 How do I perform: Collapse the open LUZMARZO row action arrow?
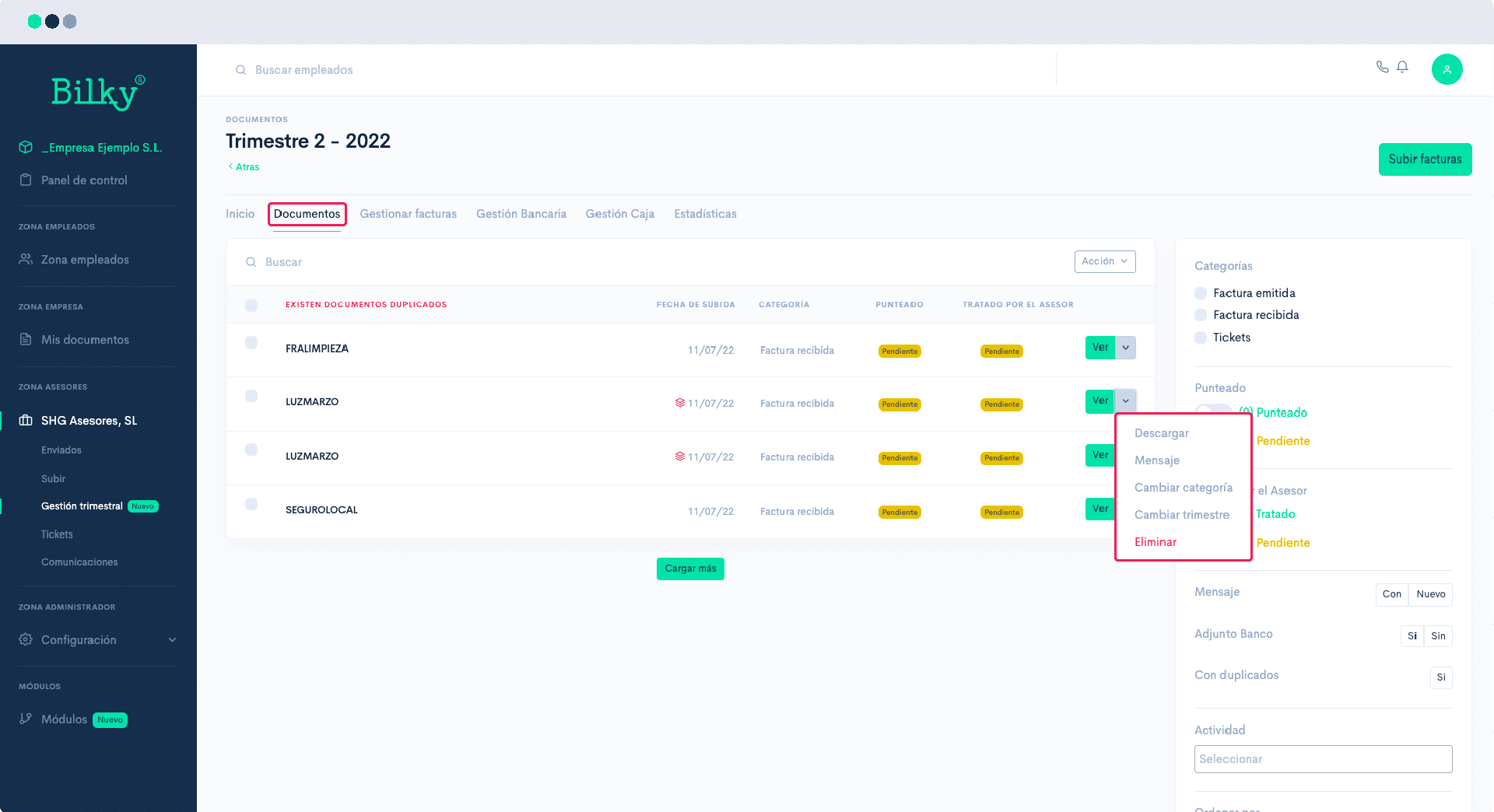[1126, 401]
